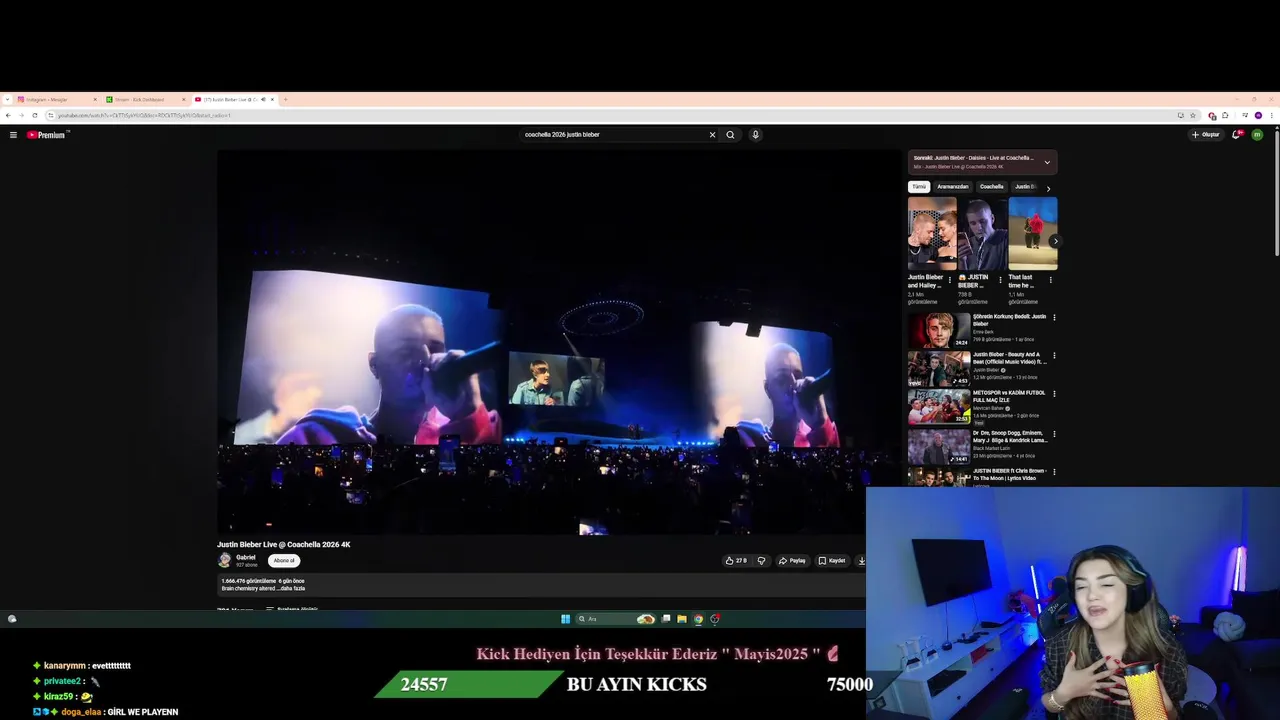Go back in the browser
1280x720 pixels.
pos(8,115)
